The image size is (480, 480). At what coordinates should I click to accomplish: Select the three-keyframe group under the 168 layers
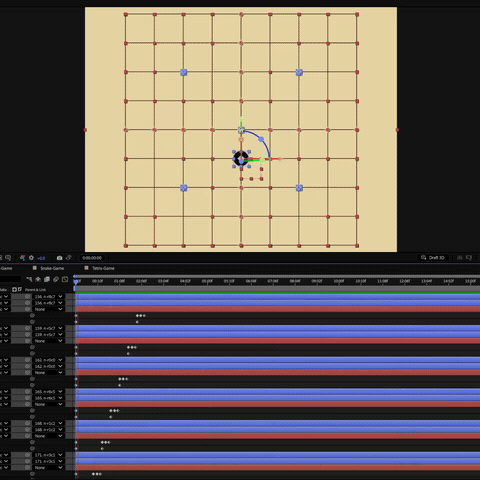click(105, 442)
